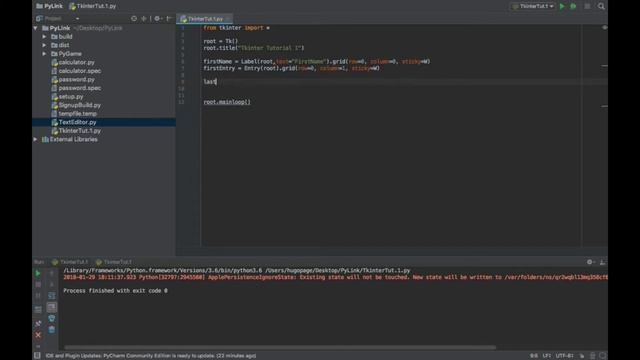Viewport: 640px width, 360px height.
Task: Close the Run panel with the red X
Action: [38, 335]
